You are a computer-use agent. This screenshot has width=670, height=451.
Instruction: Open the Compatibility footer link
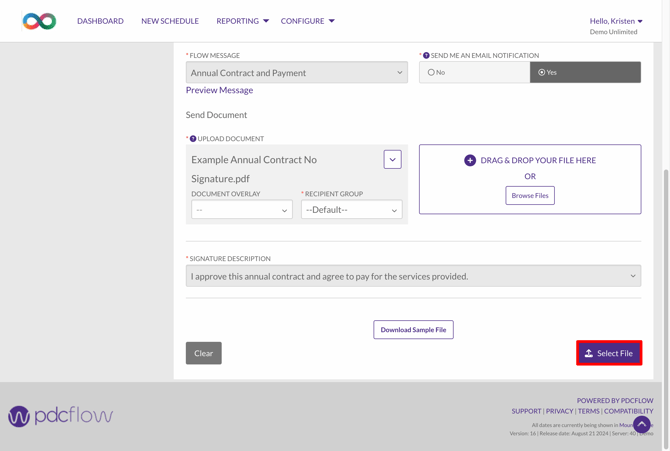629,411
